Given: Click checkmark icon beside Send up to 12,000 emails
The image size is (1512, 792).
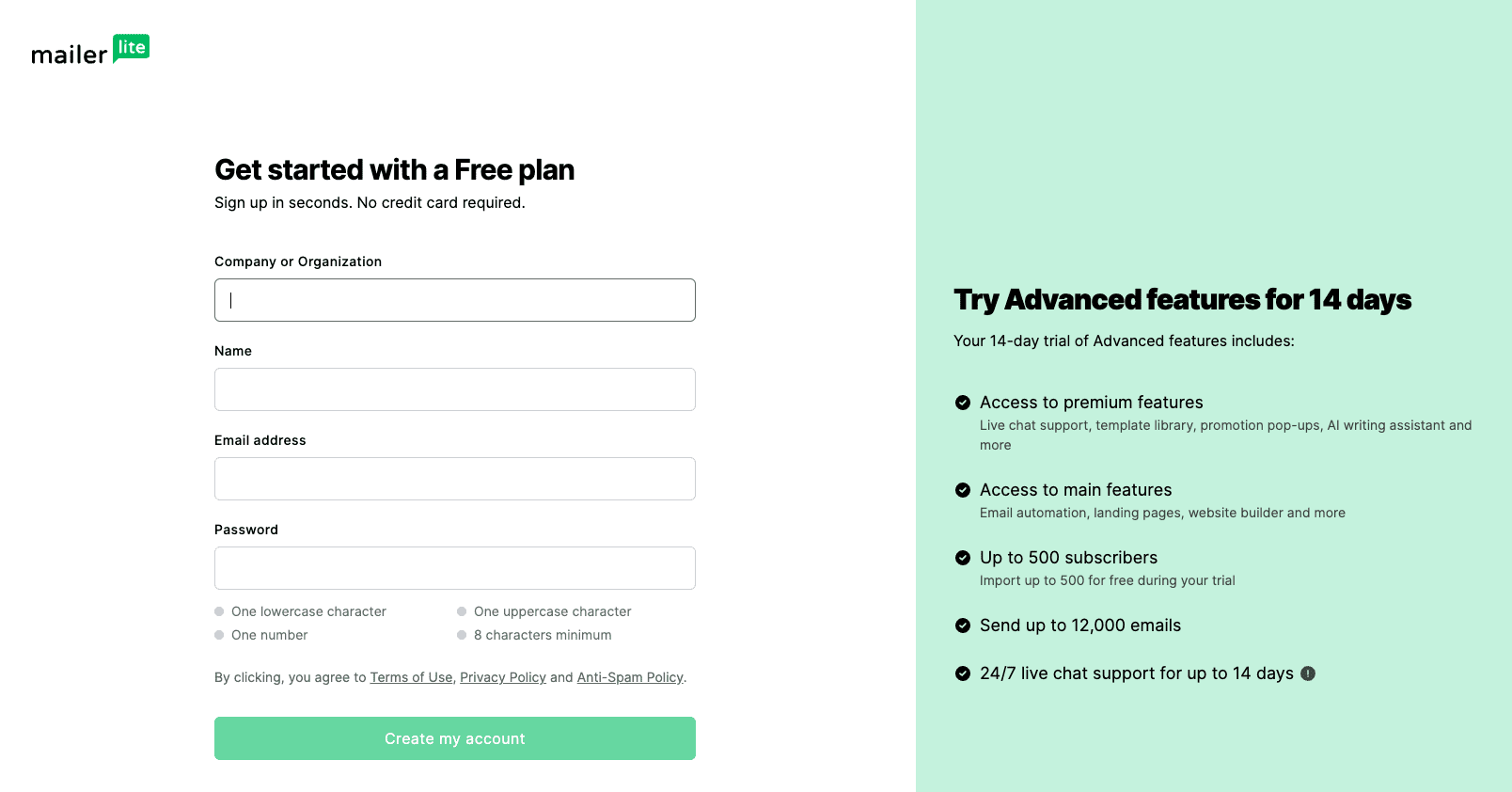Looking at the screenshot, I should [963, 626].
